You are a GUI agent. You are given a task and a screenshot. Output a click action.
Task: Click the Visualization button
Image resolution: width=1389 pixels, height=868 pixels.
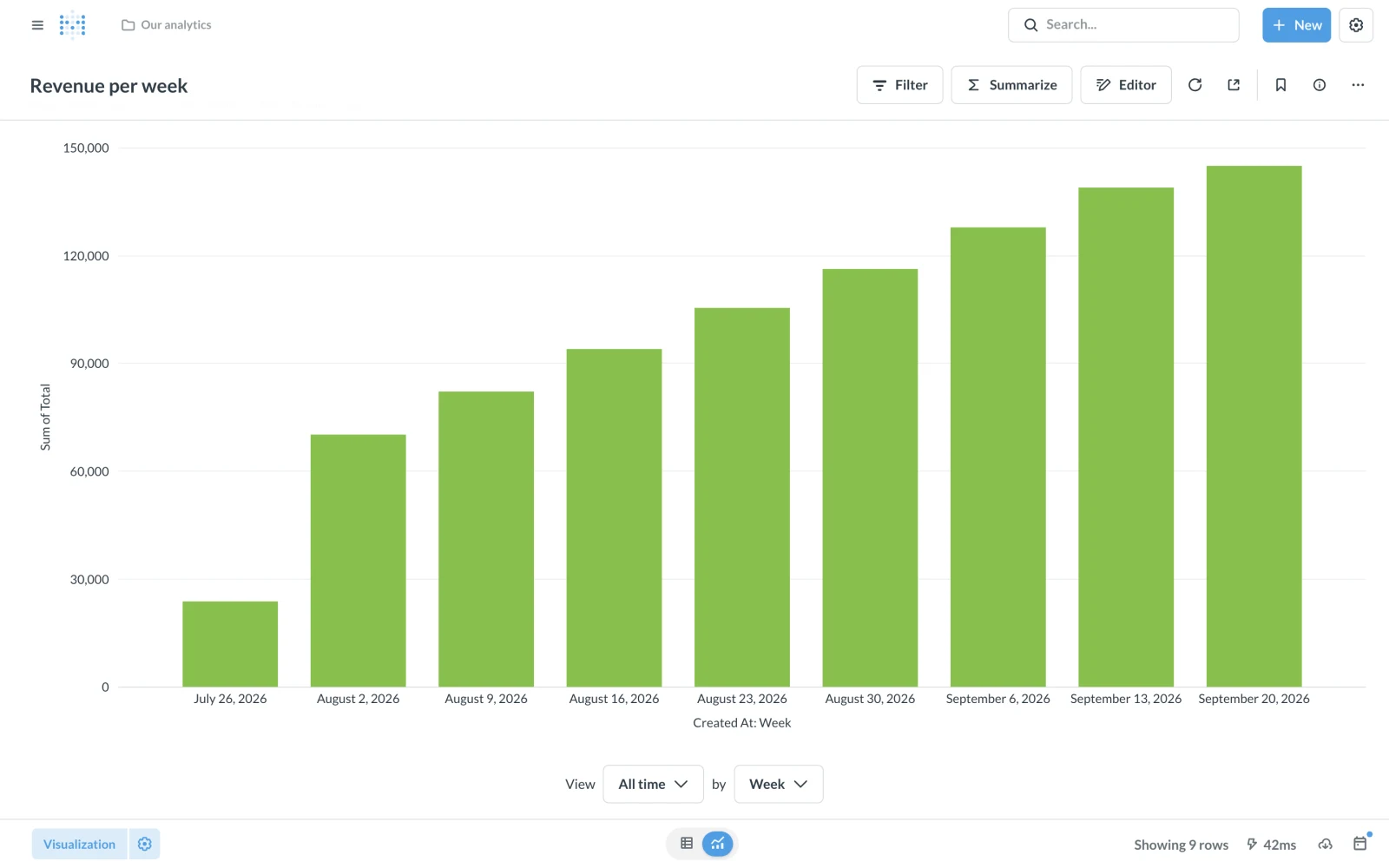click(79, 844)
